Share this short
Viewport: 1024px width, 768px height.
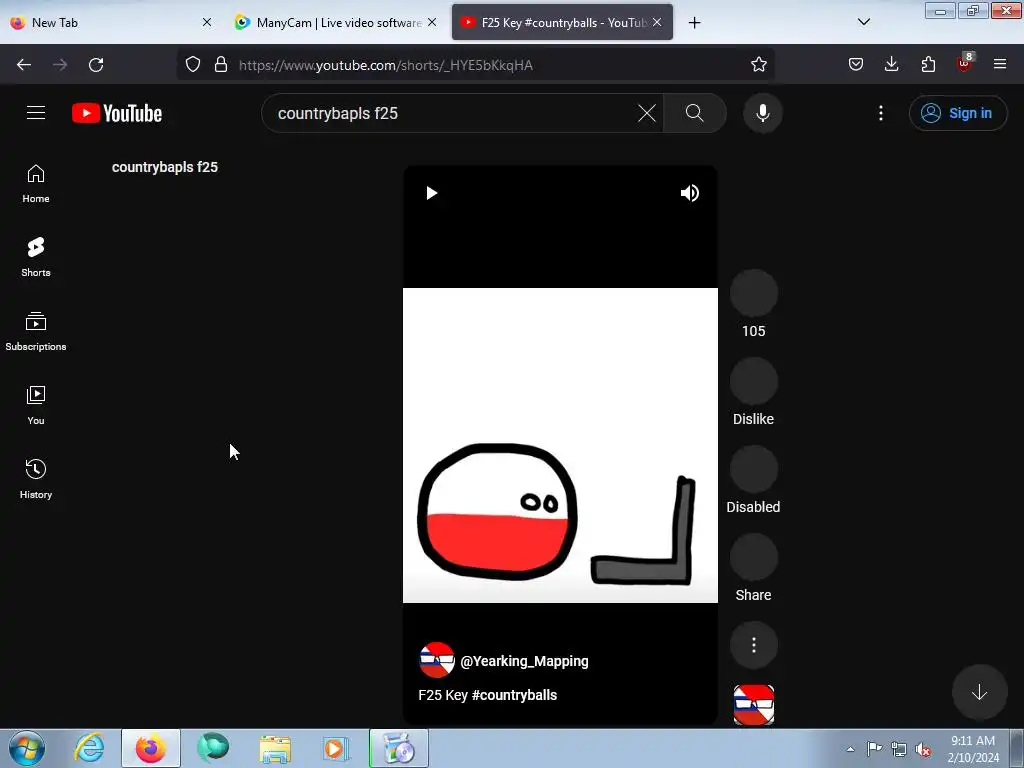[754, 557]
